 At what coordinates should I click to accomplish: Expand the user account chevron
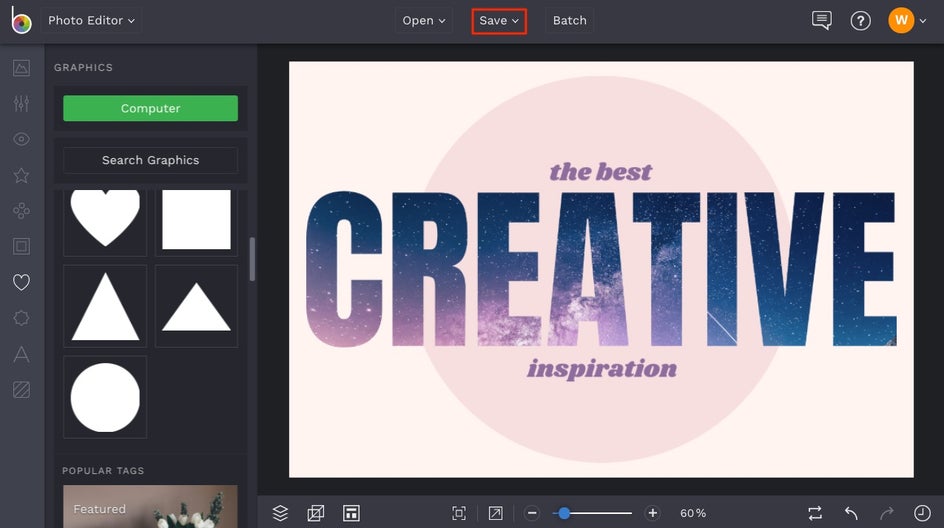tap(923, 21)
